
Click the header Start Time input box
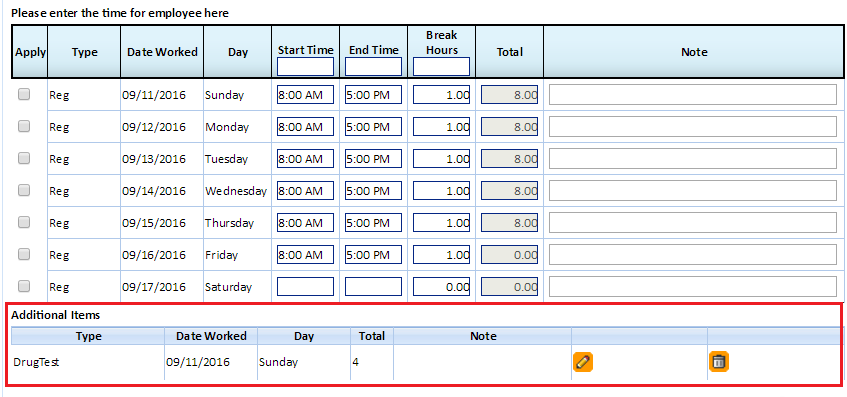click(305, 66)
